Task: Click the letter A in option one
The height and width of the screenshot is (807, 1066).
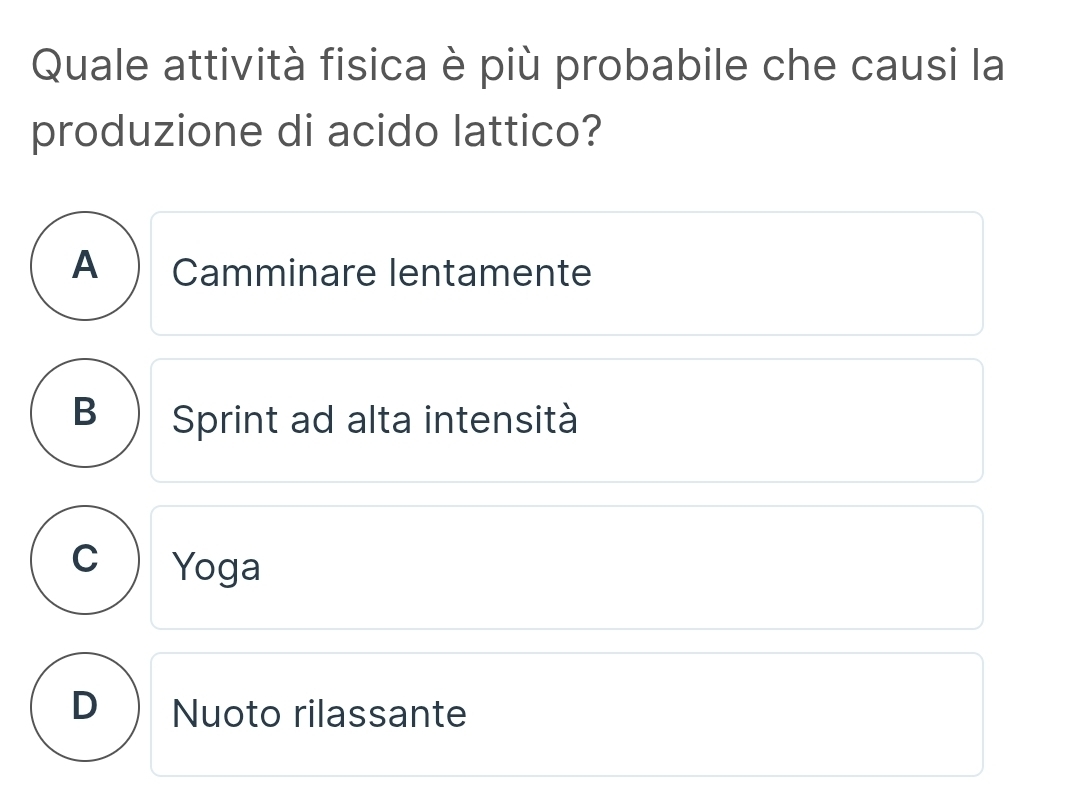Action: click(x=86, y=266)
